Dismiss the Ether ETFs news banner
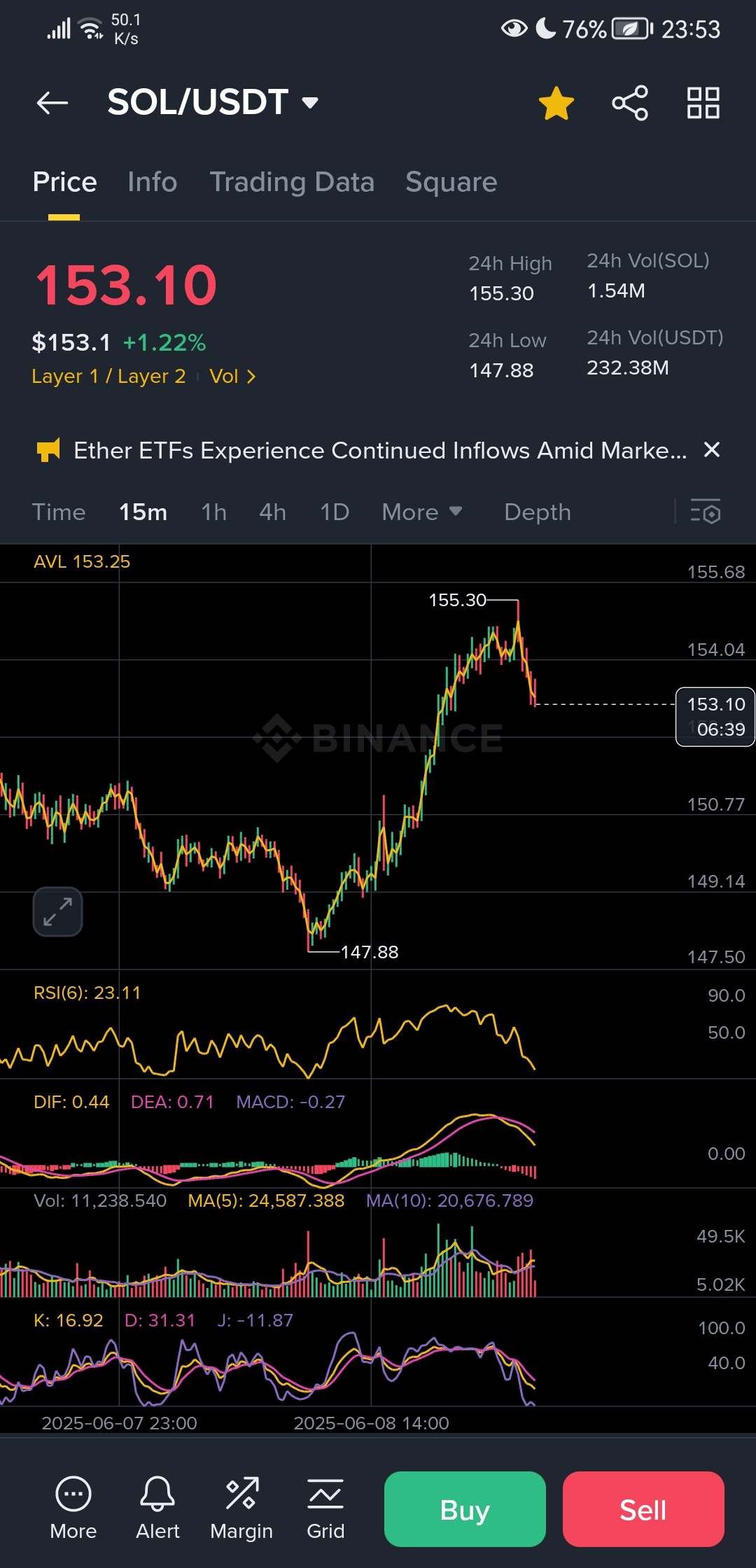756x1568 pixels. [x=712, y=449]
